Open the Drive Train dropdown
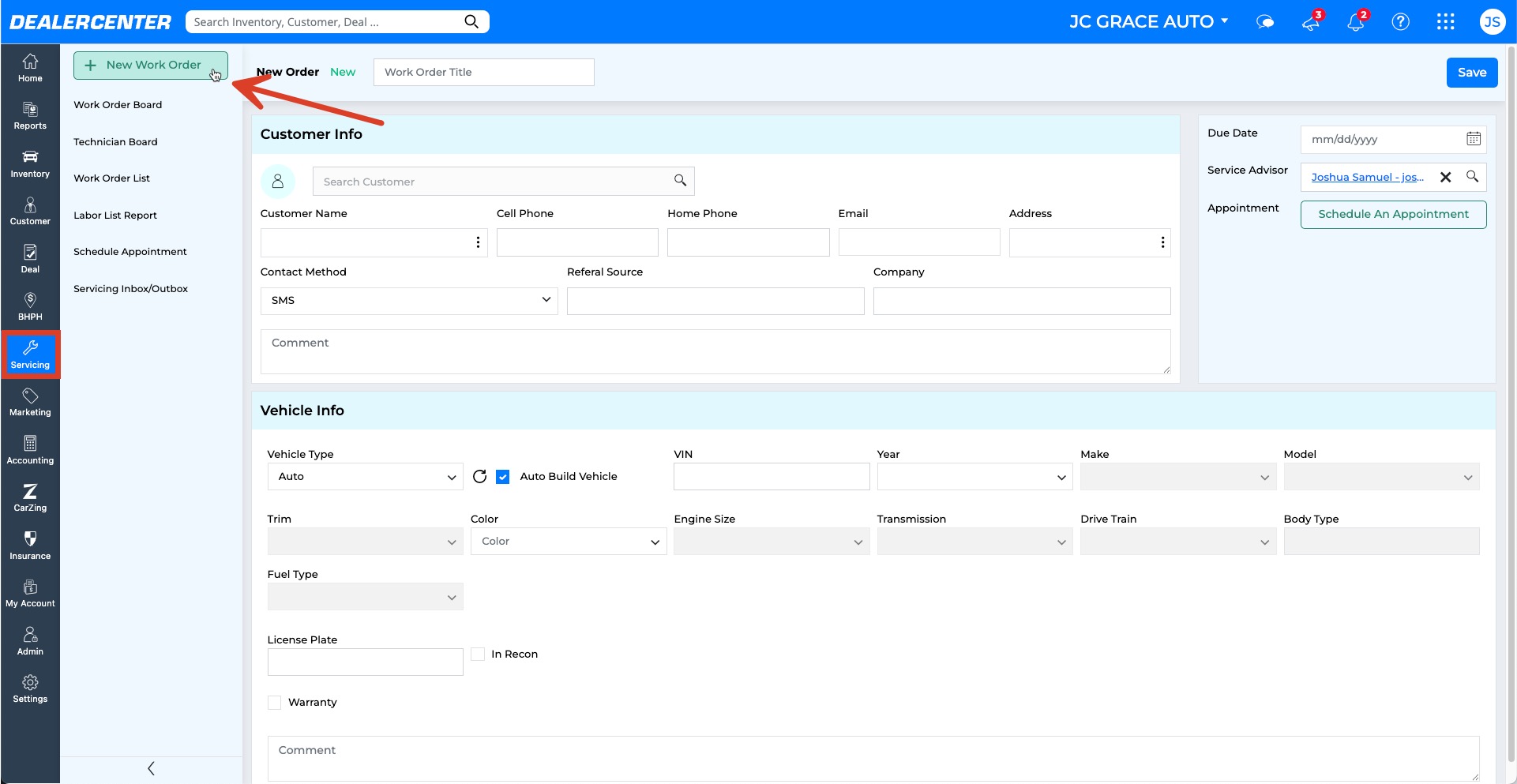This screenshot has width=1517, height=784. pos(1178,542)
